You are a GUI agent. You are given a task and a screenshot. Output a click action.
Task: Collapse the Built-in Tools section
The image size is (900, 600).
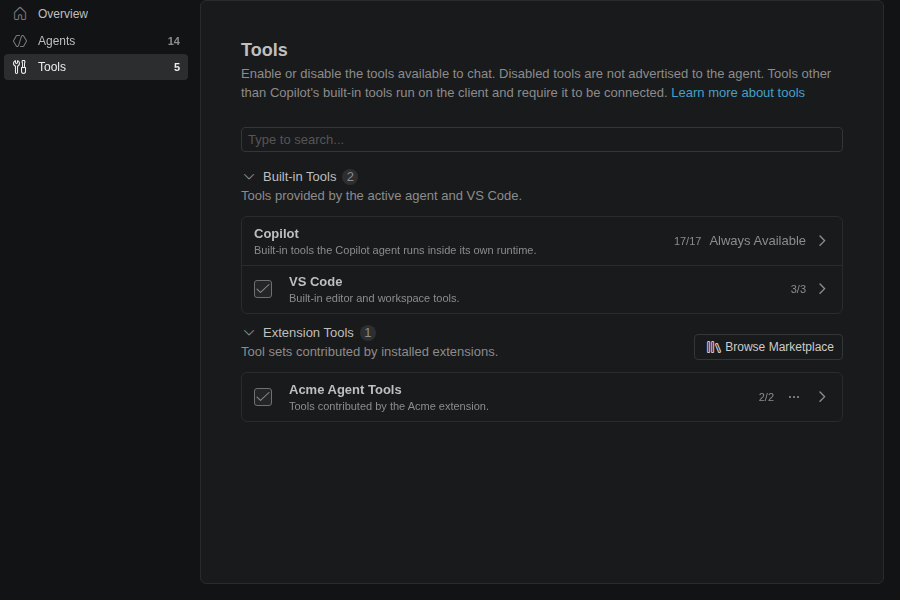(x=249, y=177)
